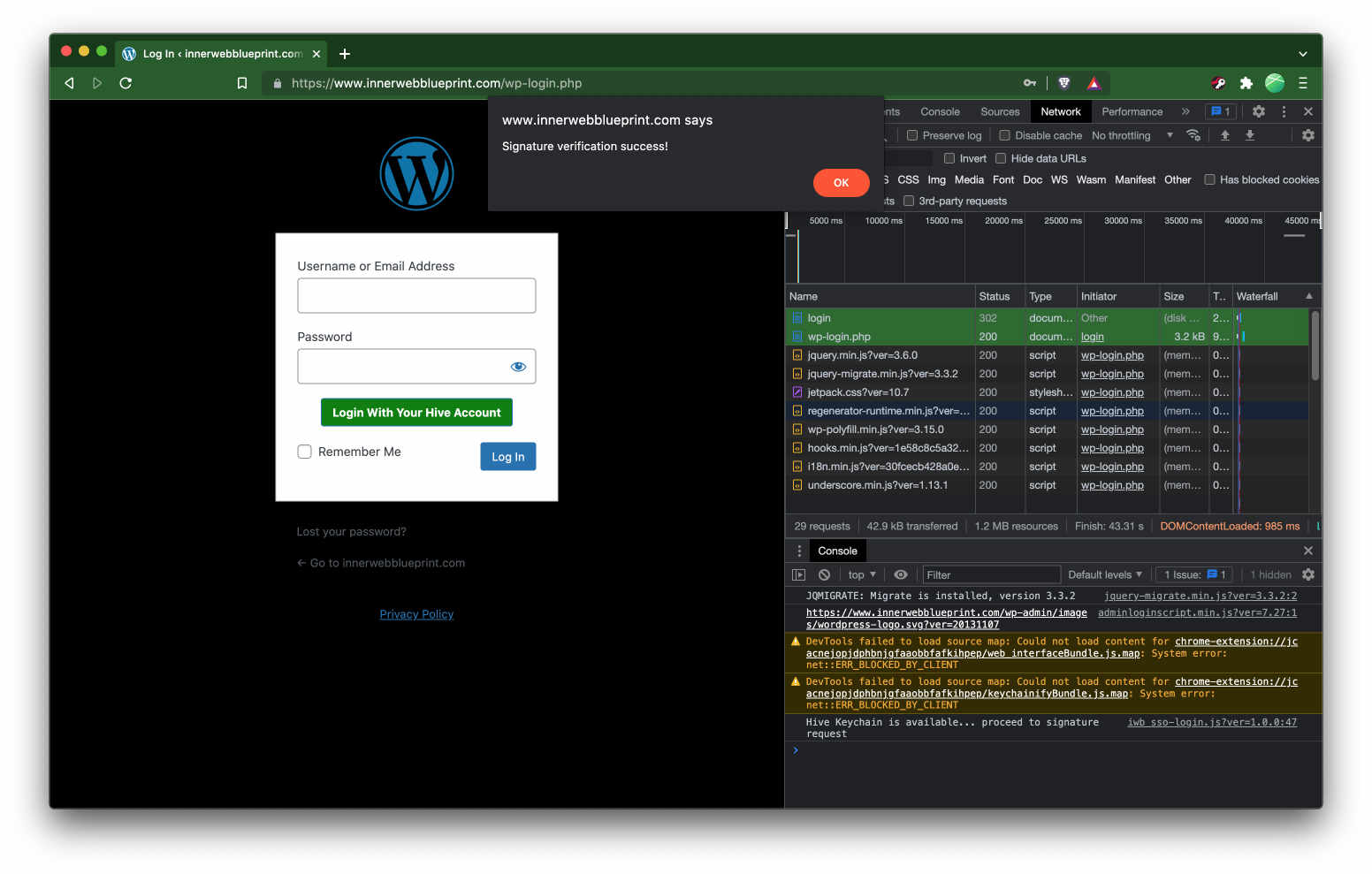Viewport: 1372px width, 874px height.
Task: Click the console live expression eye icon
Action: point(901,574)
